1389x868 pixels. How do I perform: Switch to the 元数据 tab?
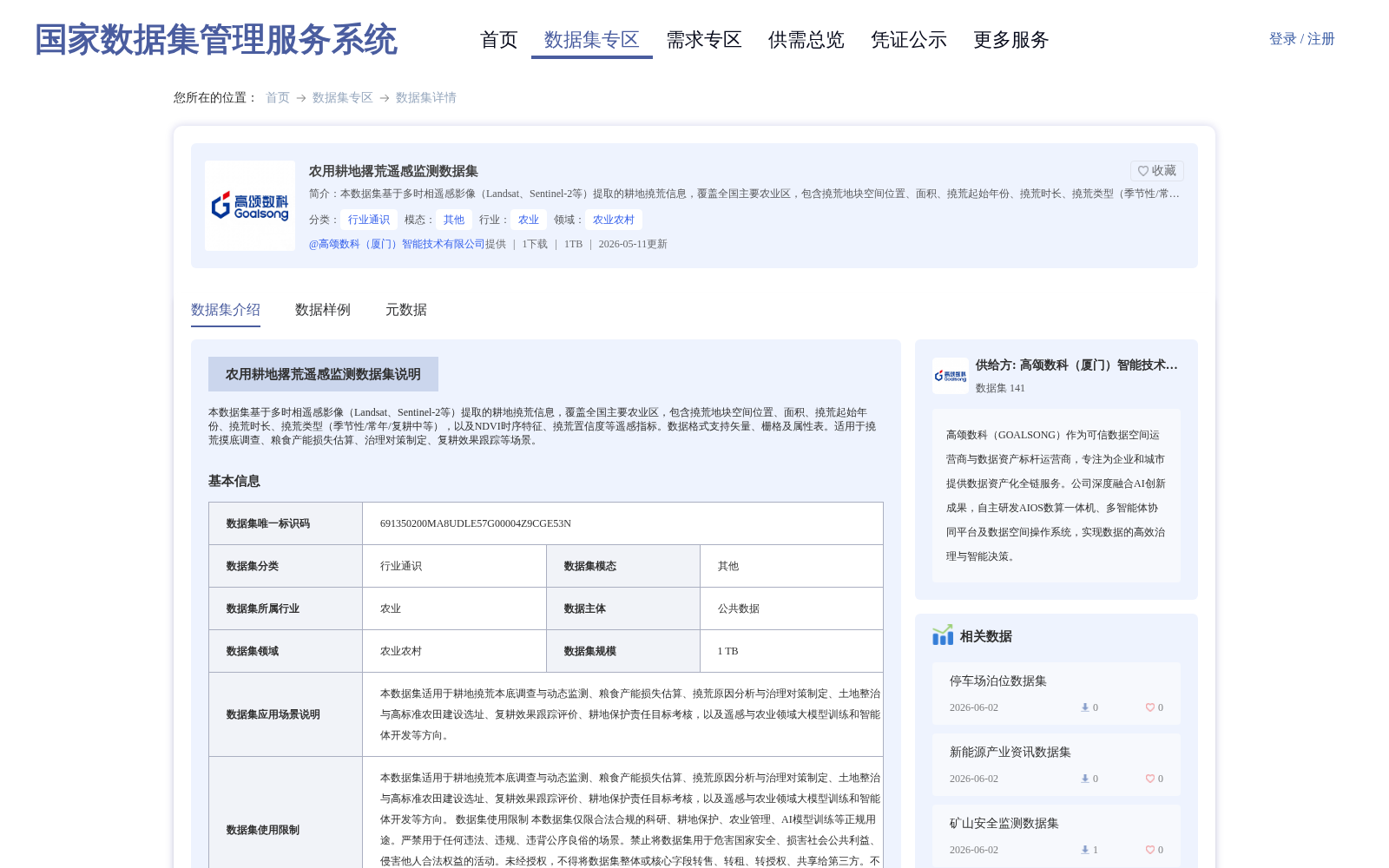point(406,310)
